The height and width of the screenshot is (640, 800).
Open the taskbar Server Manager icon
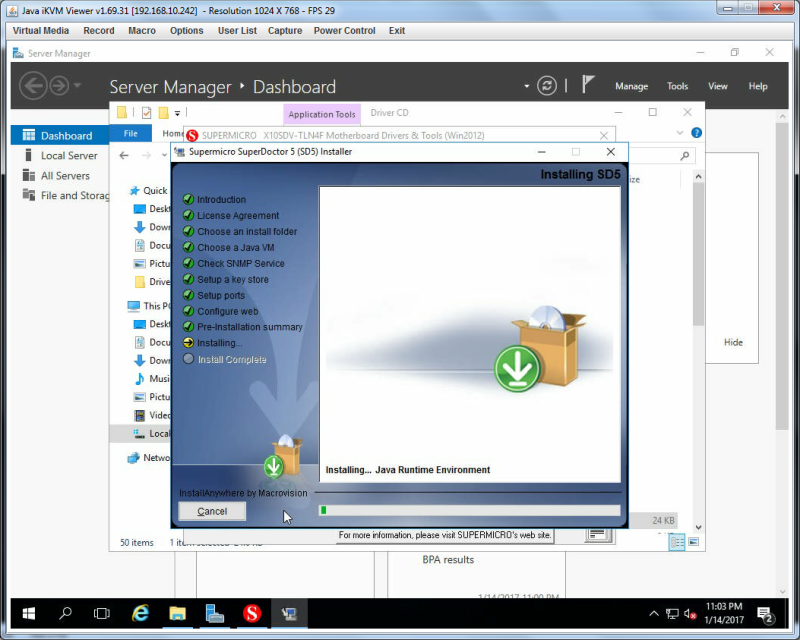pyautogui.click(x=214, y=613)
